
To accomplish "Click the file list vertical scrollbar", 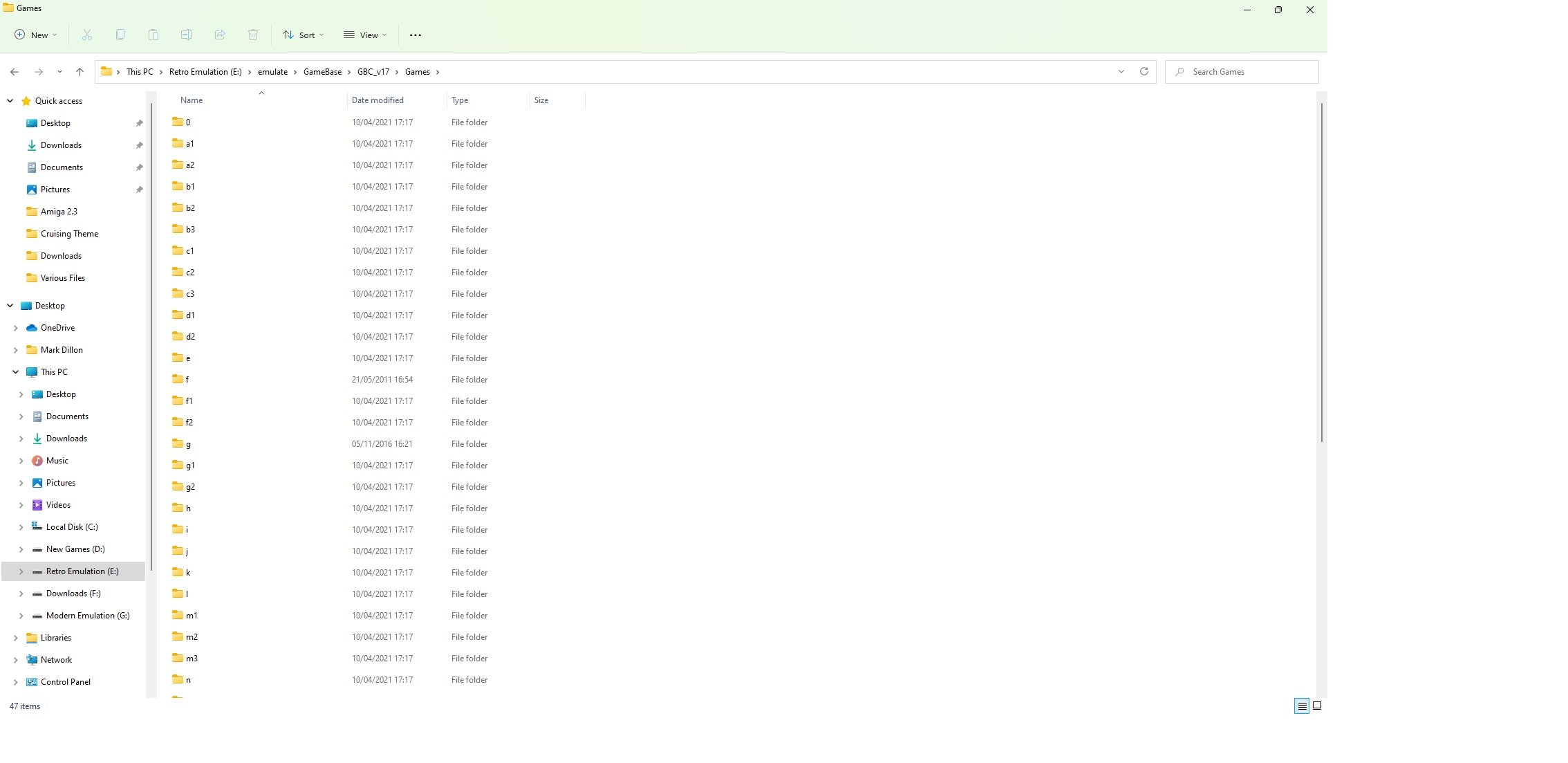I will point(1321,273).
